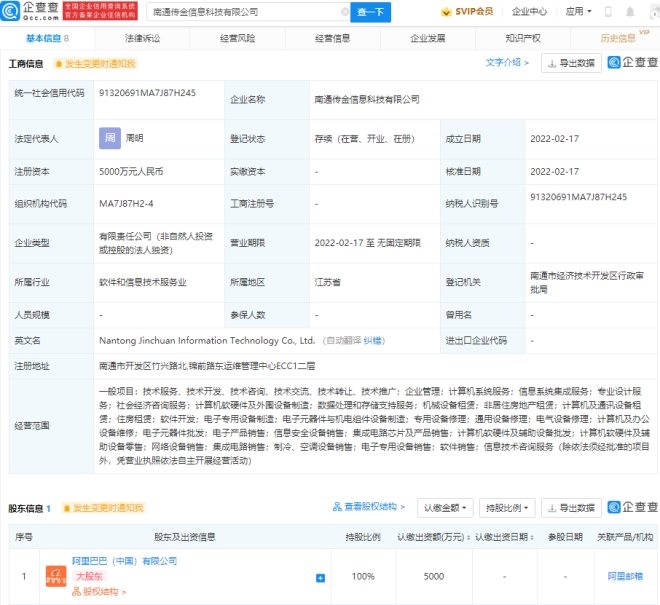Switch to the 法律诉讼 tab
This screenshot has width=660, height=605.
141,38
